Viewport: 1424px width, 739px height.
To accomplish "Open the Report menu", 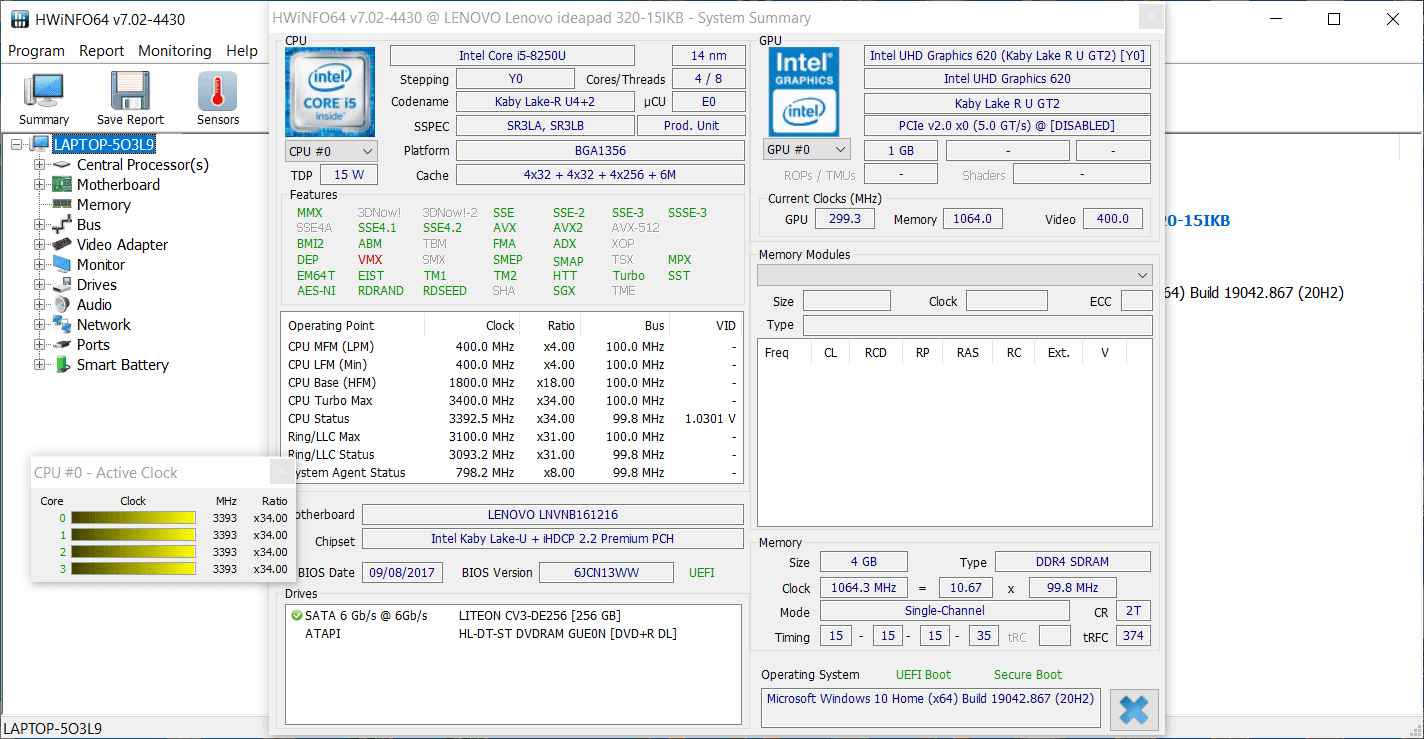I will coord(102,51).
